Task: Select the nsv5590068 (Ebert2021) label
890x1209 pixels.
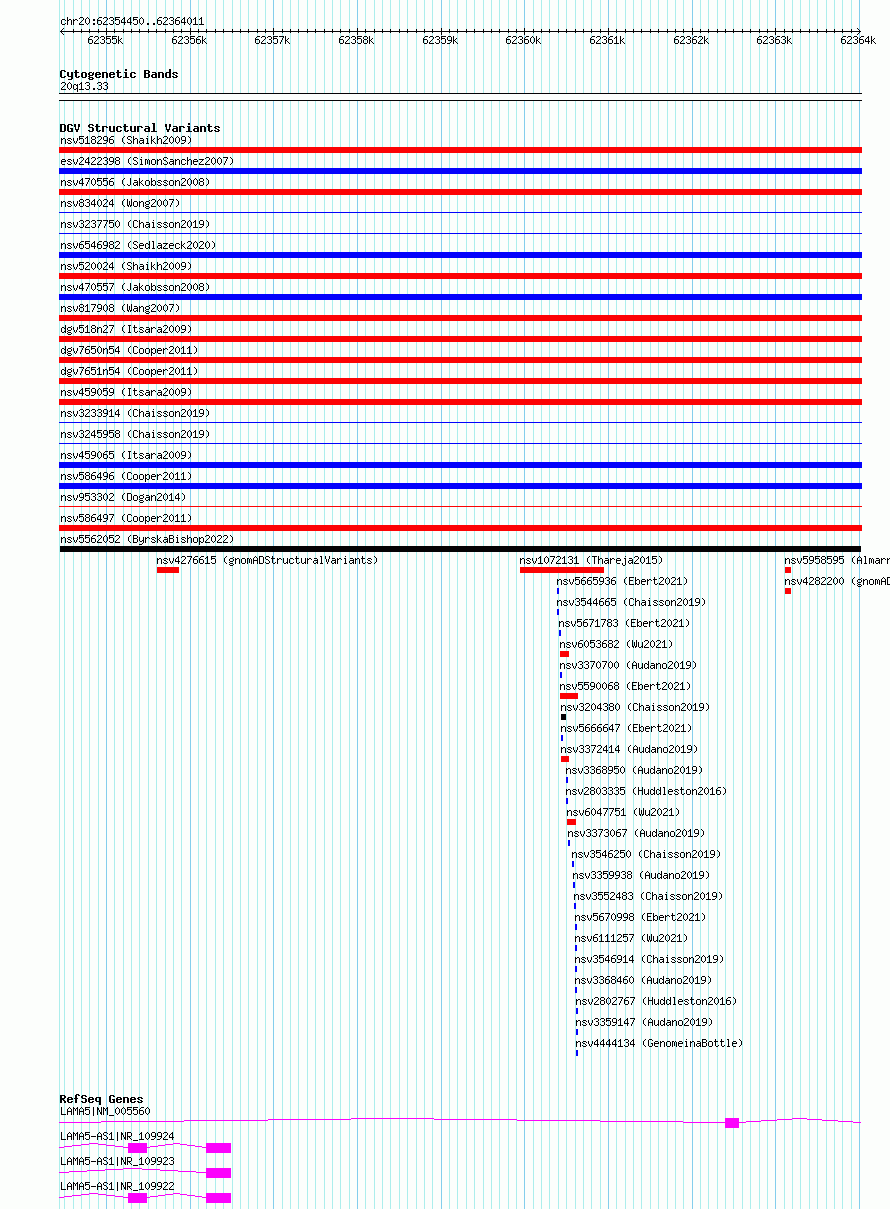Action: pos(626,686)
